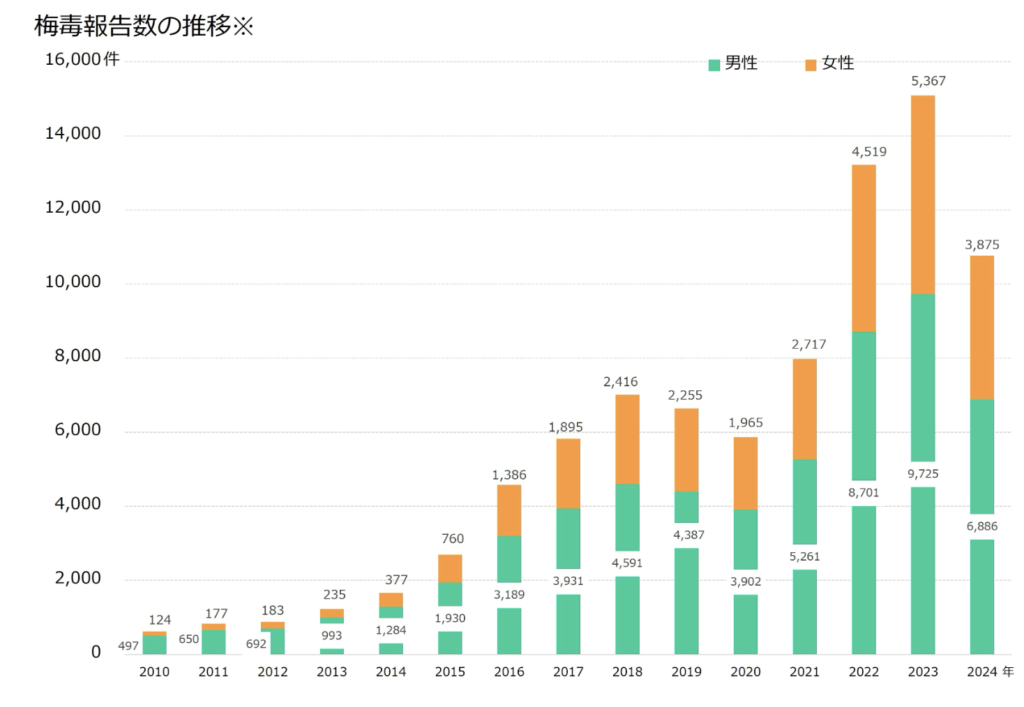Click the orange segment of the 2024 bar
1024x707 pixels.
[x=981, y=327]
